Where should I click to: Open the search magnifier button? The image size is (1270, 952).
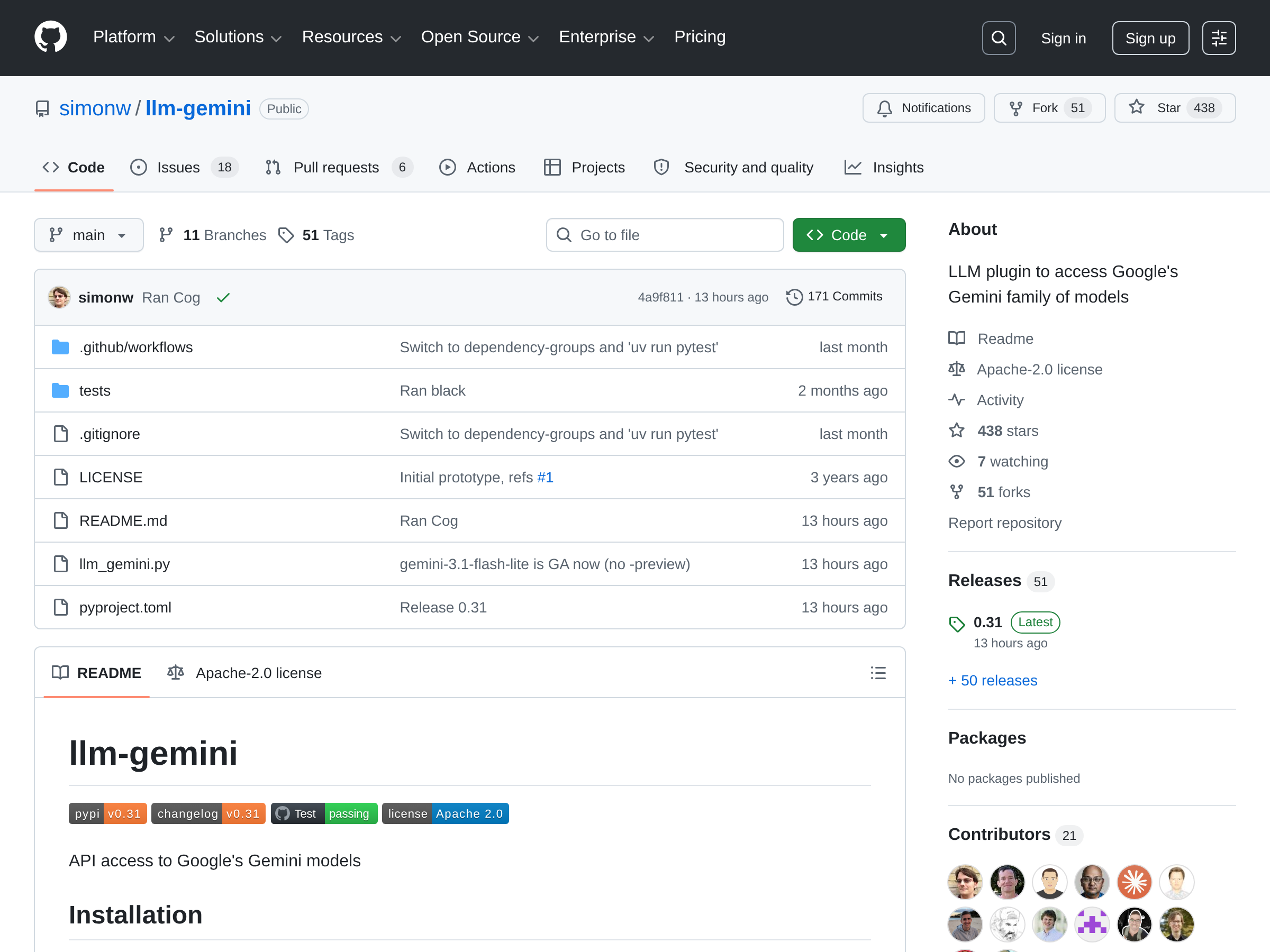point(999,38)
